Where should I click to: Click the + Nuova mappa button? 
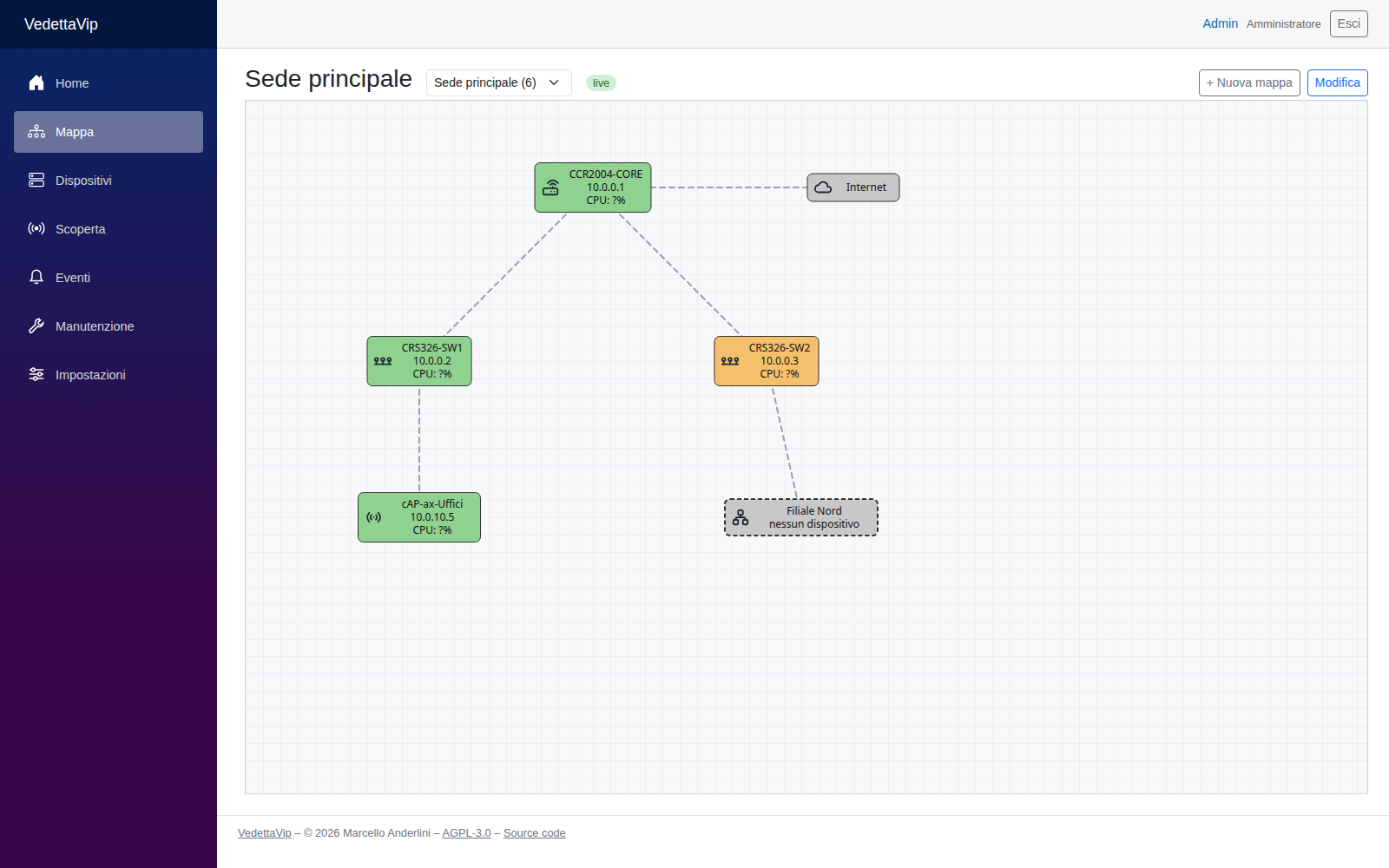1249,82
